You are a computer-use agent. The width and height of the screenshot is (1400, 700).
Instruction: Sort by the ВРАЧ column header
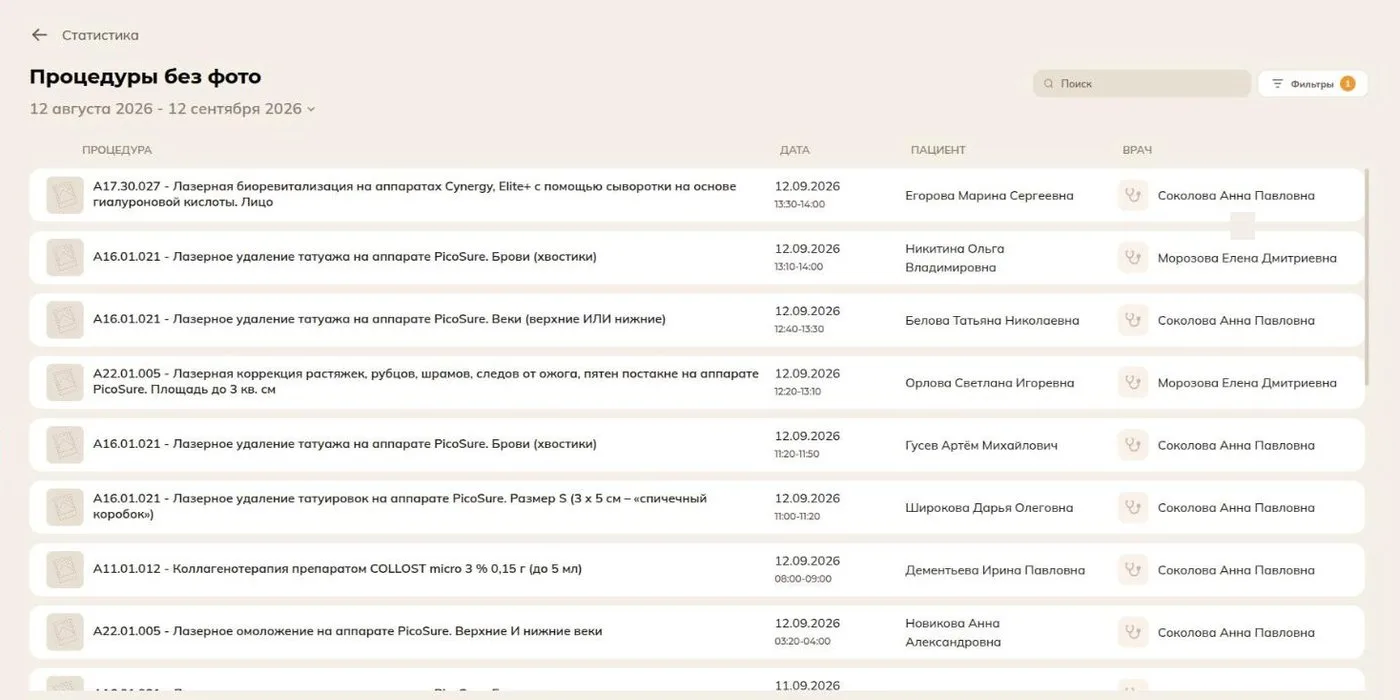click(x=1137, y=150)
